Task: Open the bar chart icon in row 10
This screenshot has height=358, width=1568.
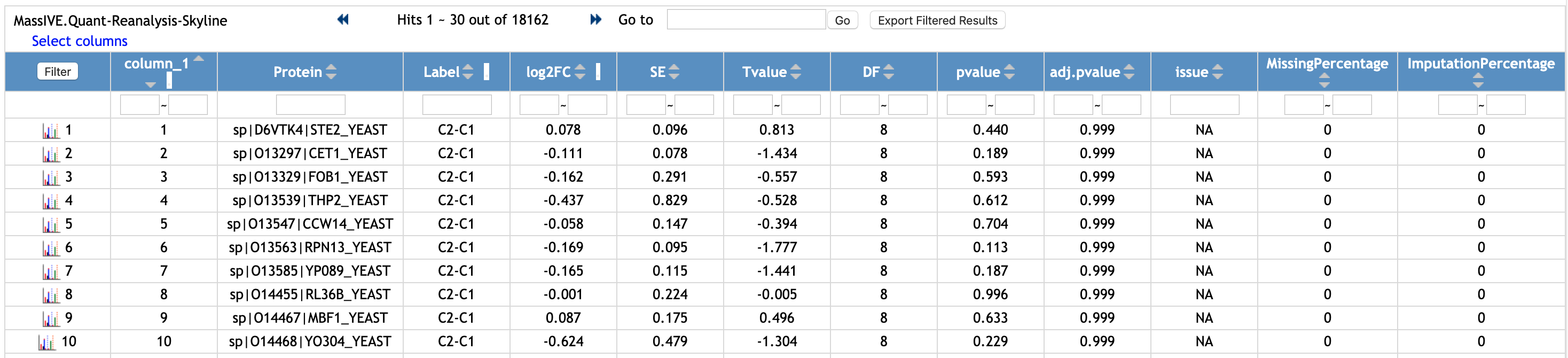Action: tap(47, 342)
